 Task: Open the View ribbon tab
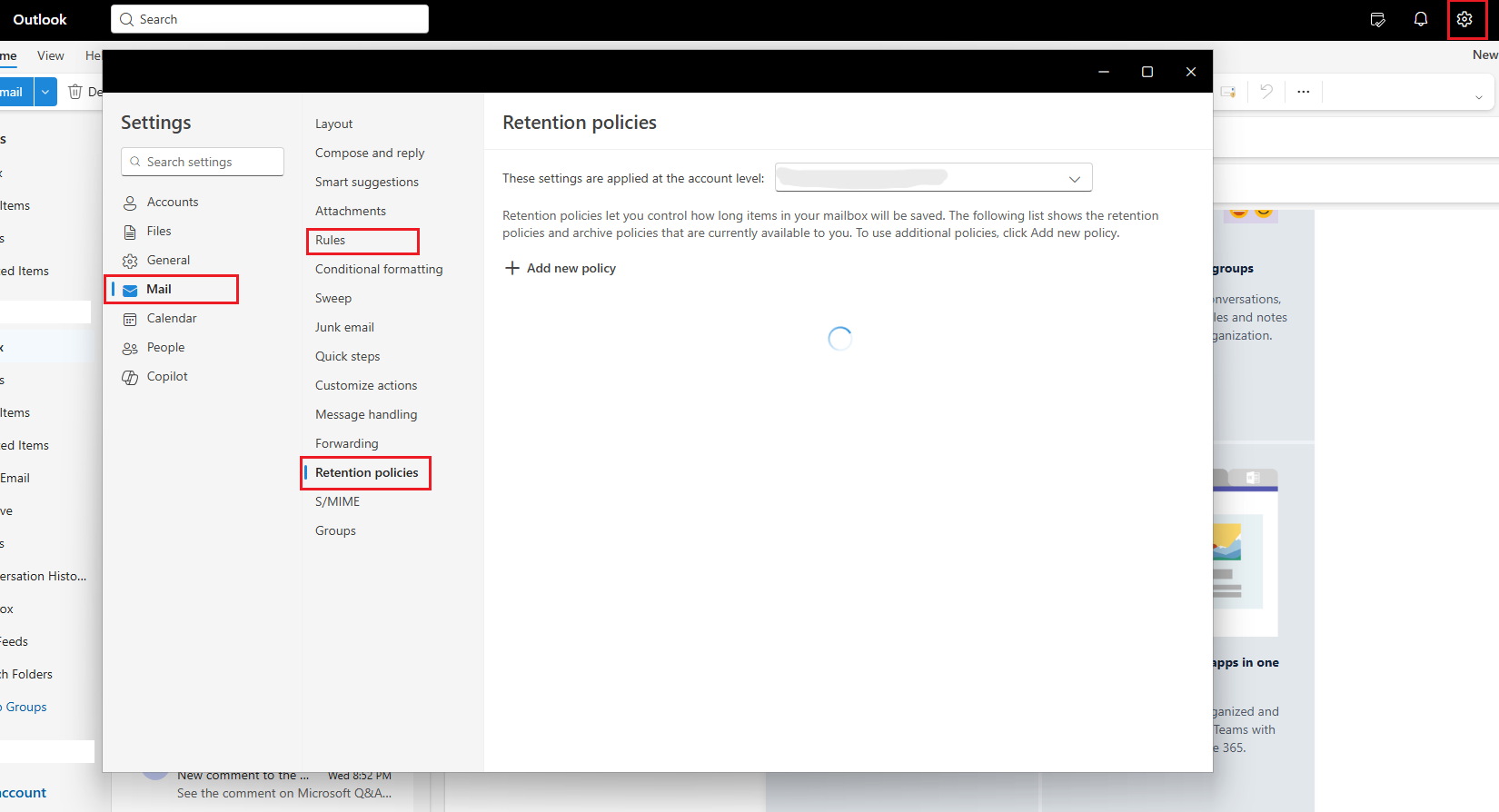click(x=51, y=55)
